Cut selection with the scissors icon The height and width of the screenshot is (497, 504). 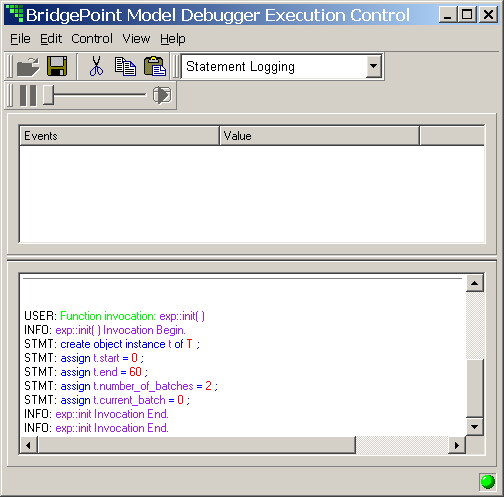point(96,66)
